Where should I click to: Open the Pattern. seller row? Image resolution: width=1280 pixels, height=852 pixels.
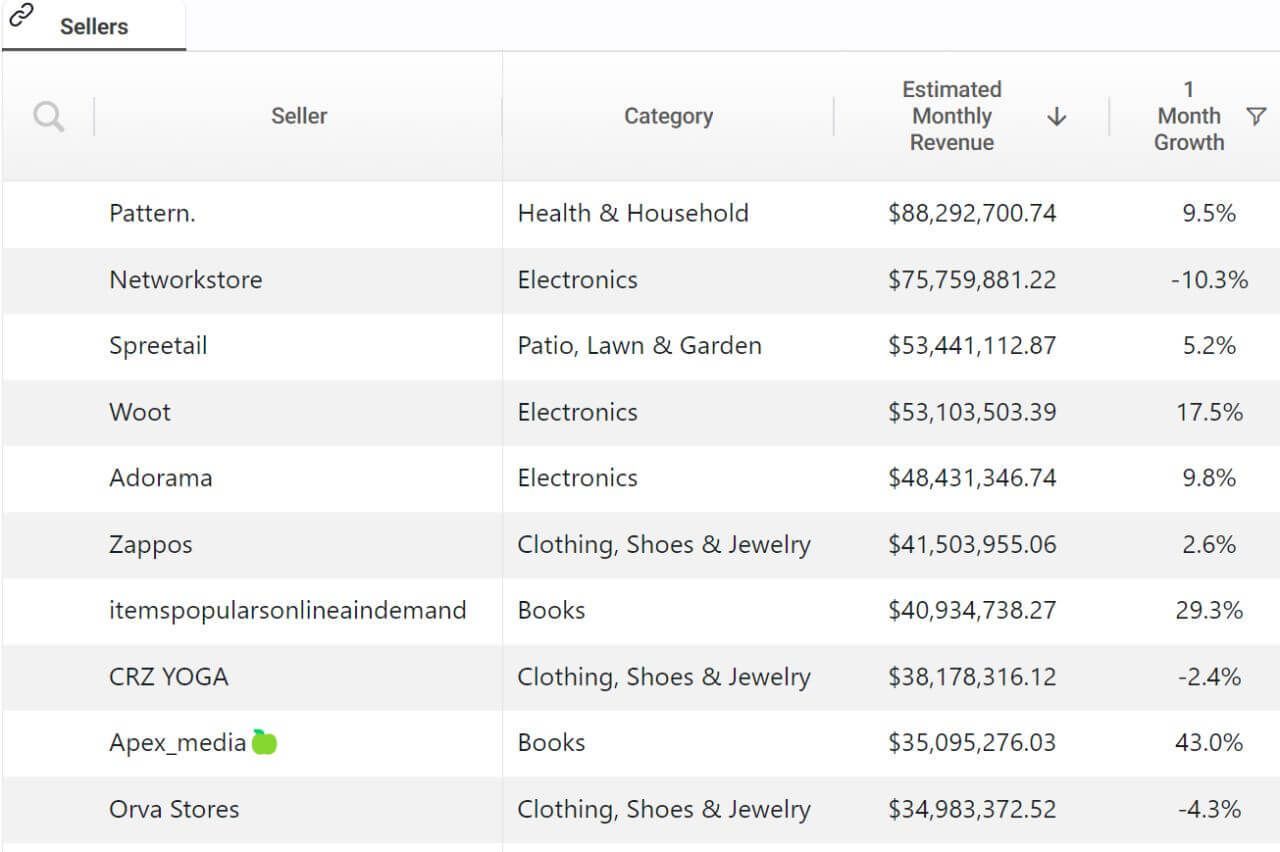point(152,213)
